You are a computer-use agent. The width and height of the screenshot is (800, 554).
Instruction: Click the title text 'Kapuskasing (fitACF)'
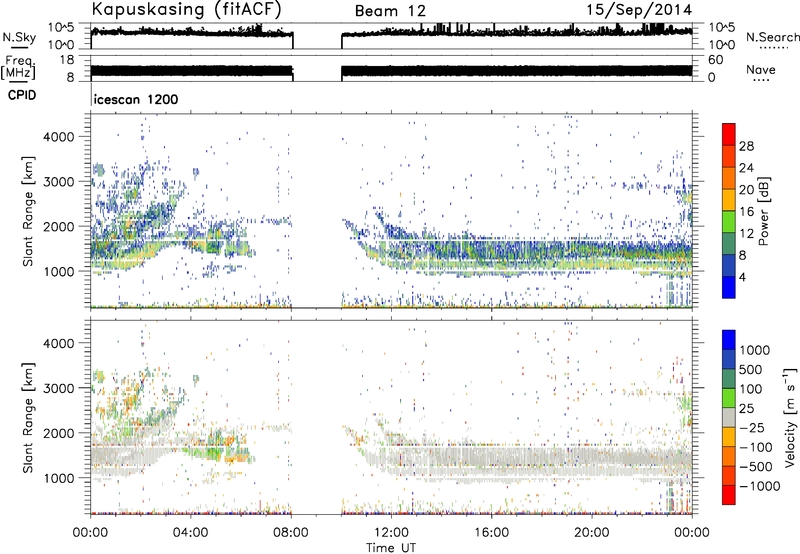click(186, 10)
